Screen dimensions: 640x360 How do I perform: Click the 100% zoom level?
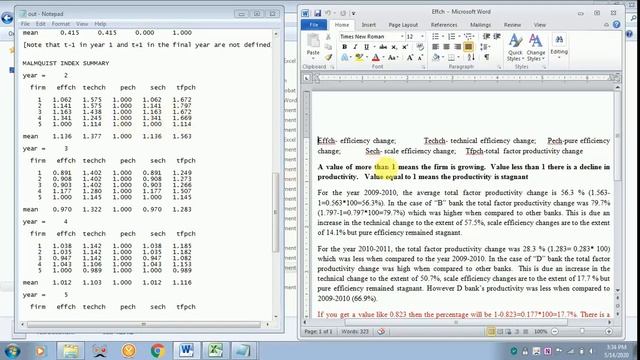[540, 331]
